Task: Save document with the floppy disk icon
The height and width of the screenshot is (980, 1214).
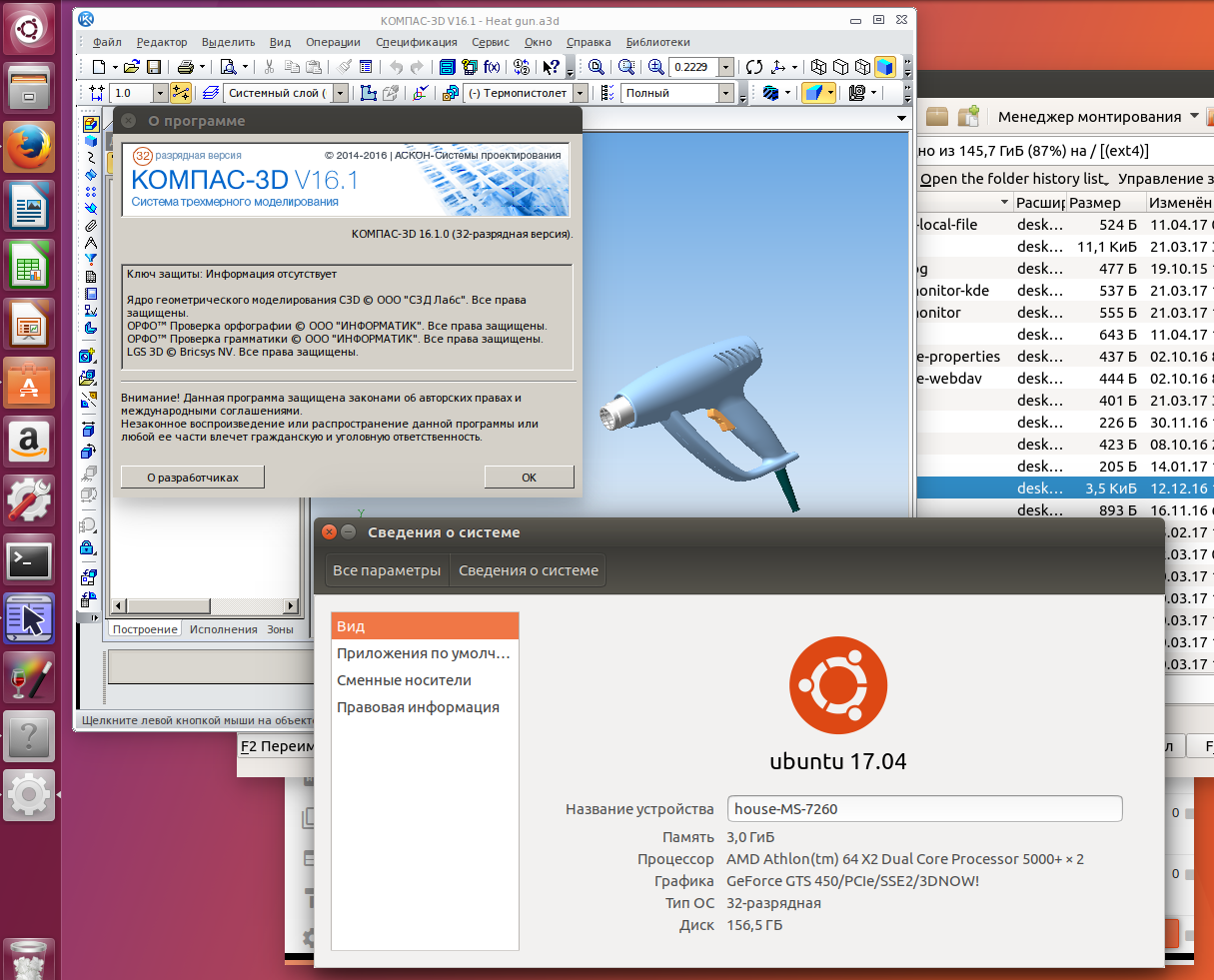Action: [154, 67]
